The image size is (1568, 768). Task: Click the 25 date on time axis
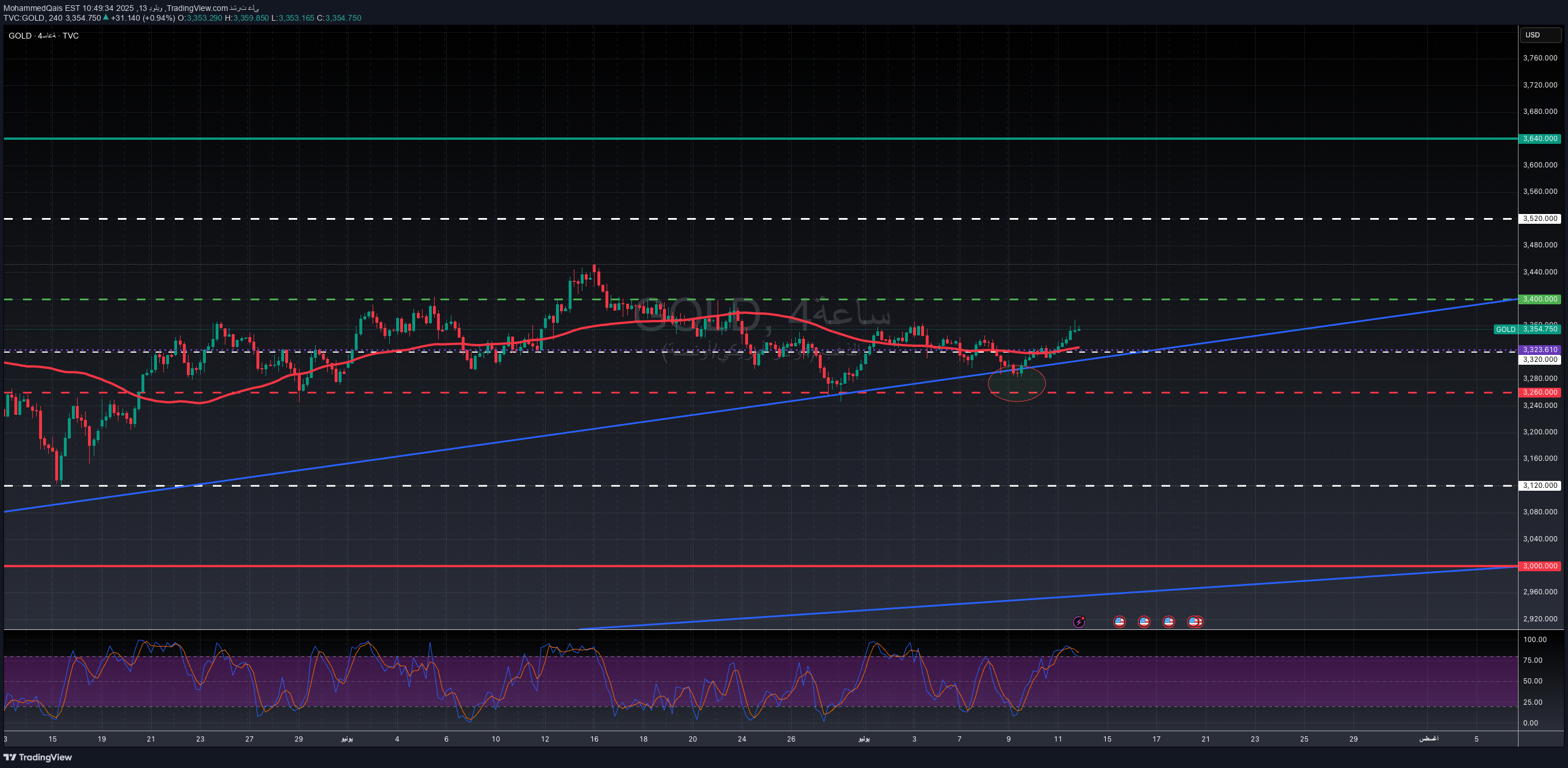[x=1304, y=739]
